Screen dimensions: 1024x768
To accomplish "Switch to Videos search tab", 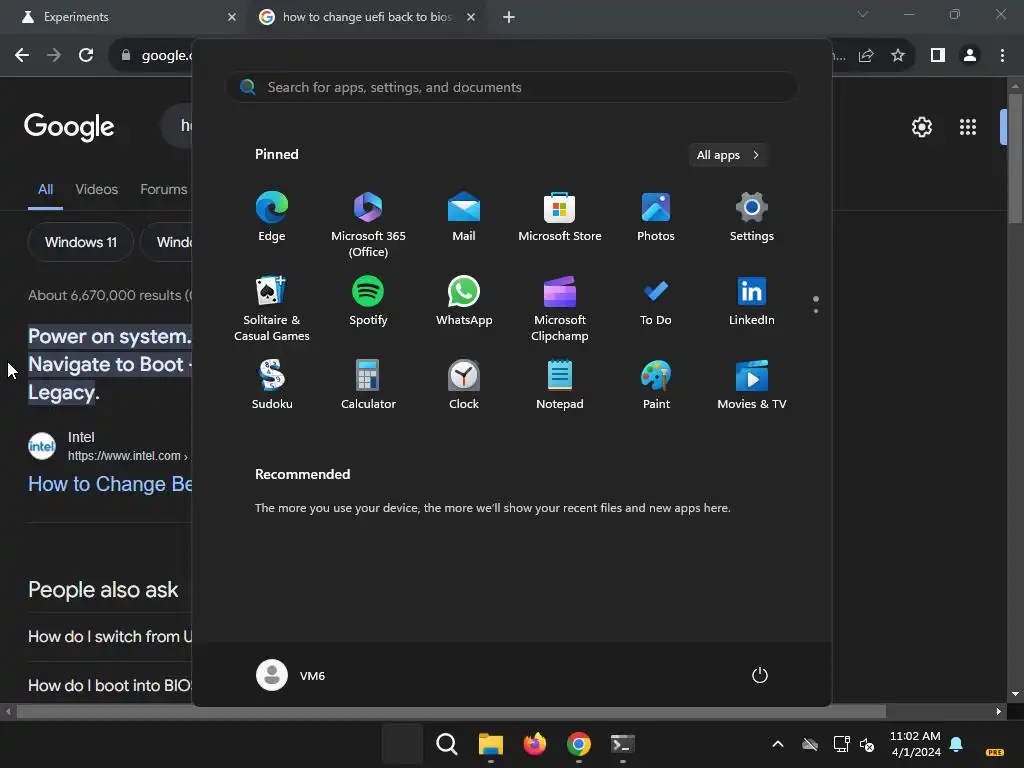I will 97,189.
